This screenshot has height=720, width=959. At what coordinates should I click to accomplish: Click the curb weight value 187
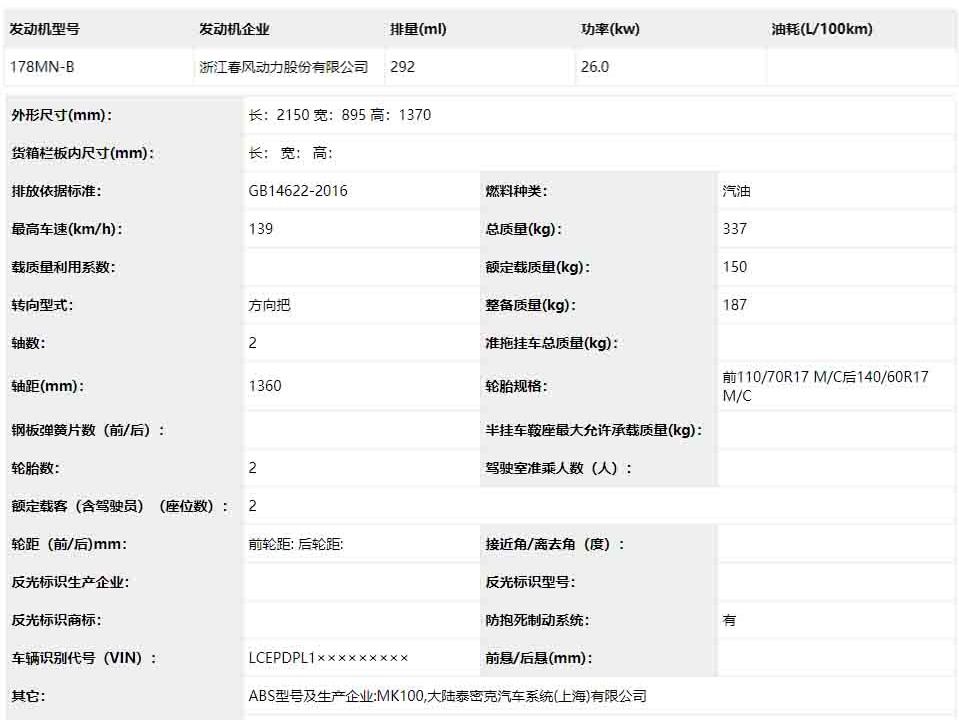[735, 305]
